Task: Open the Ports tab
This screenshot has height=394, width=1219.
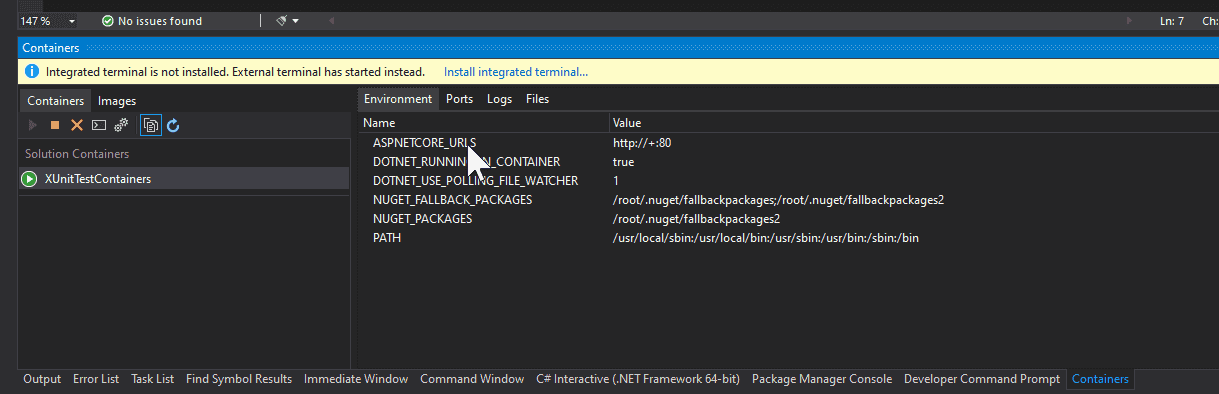Action: [460, 99]
